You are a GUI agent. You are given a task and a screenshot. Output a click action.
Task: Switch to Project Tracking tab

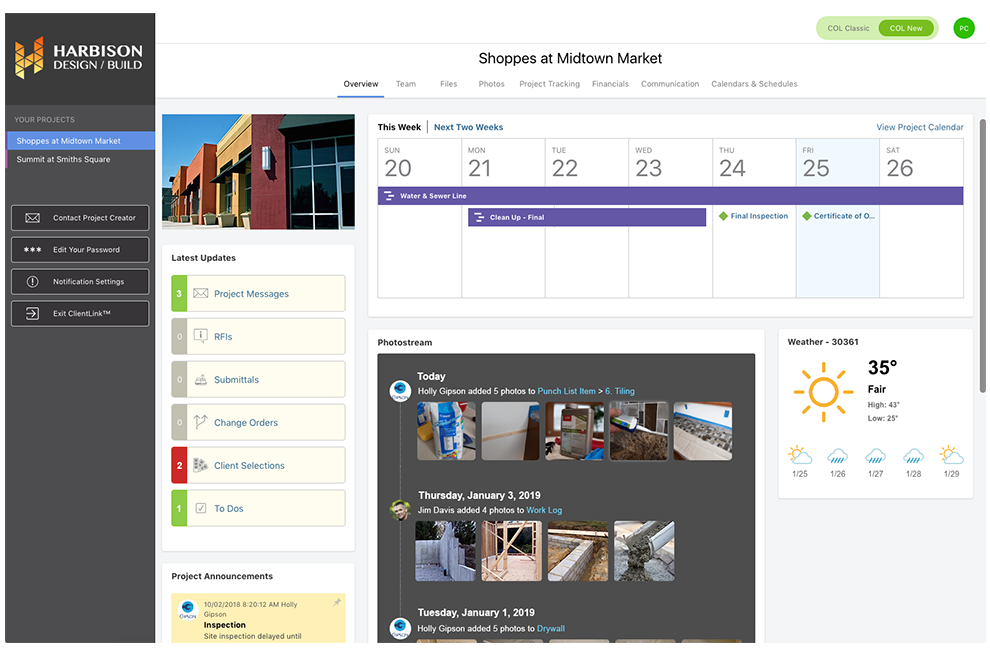(549, 84)
